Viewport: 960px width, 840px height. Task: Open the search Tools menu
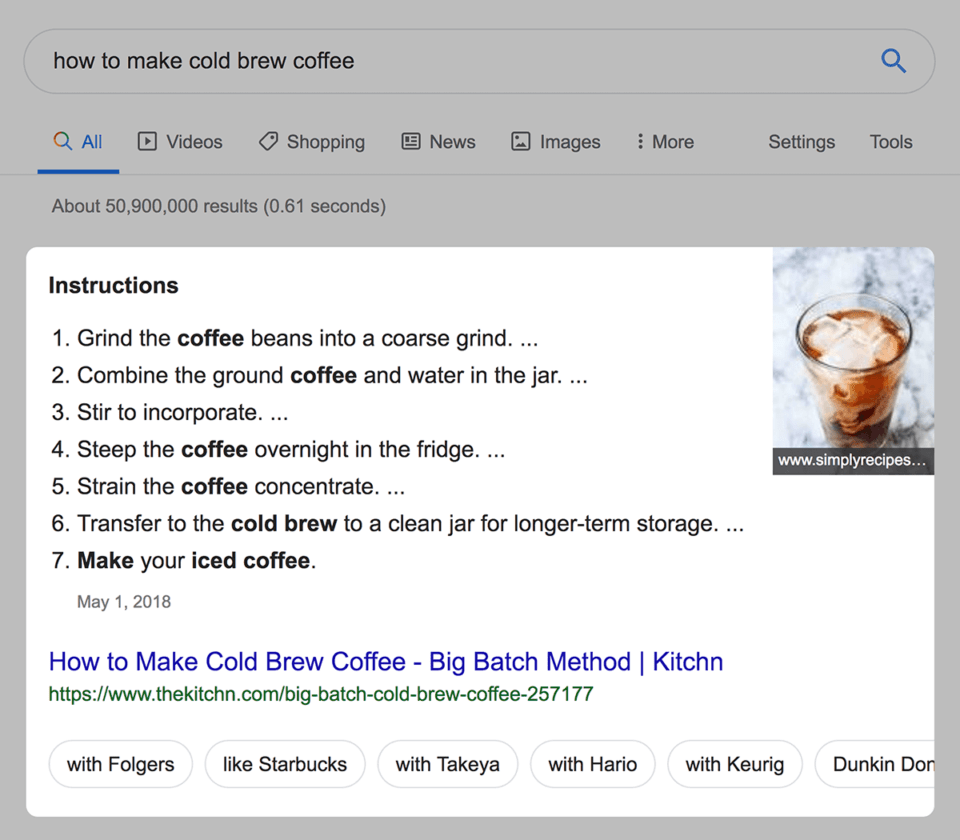(x=890, y=141)
